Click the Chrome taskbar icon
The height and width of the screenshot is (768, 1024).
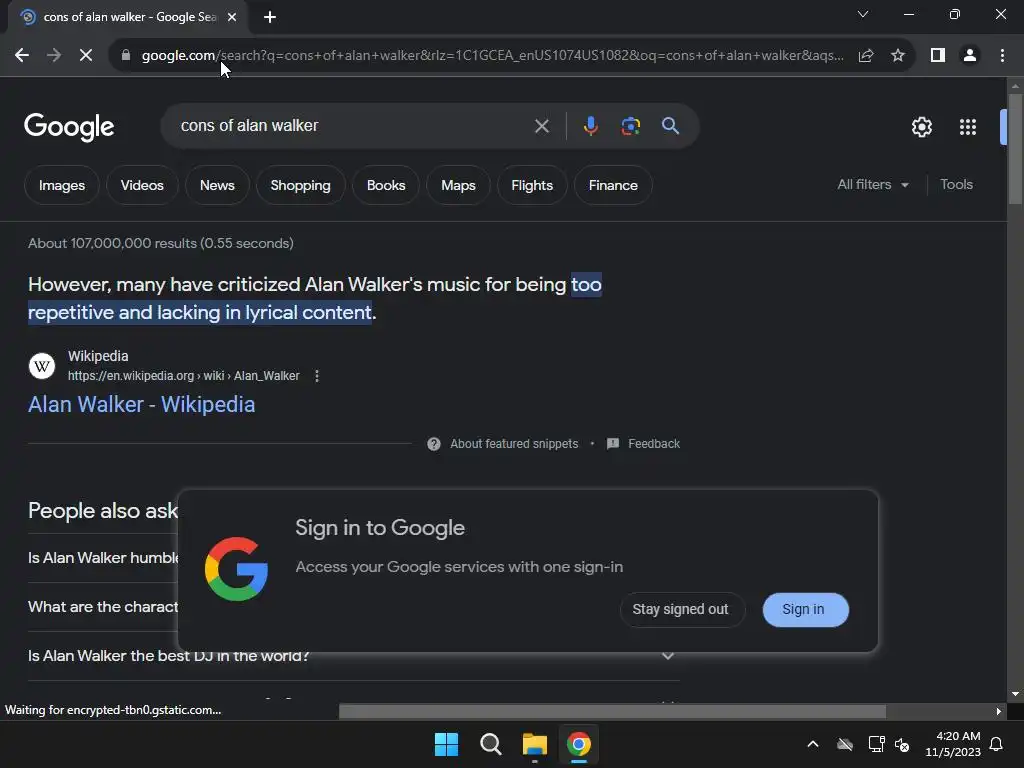(x=579, y=744)
